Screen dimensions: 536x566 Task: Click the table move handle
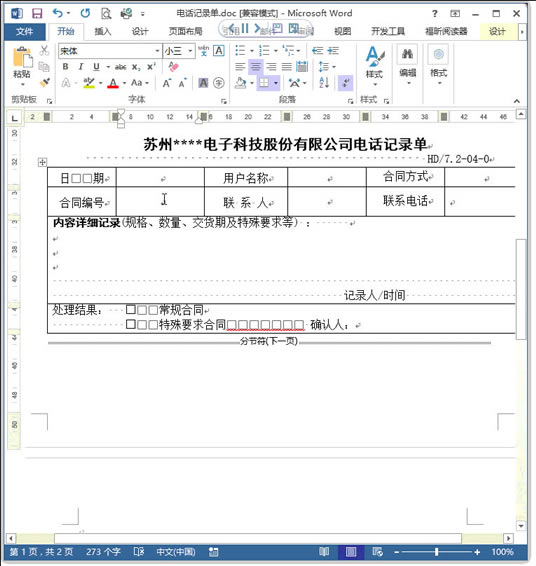click(42, 162)
